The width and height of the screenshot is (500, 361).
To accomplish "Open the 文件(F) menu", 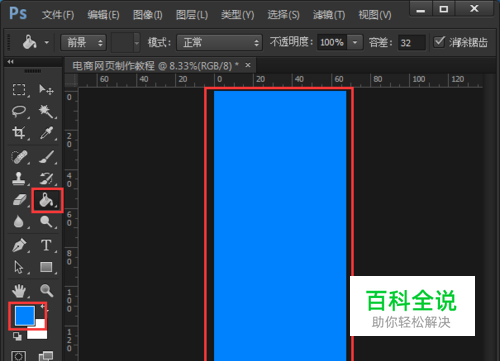I will coord(58,15).
